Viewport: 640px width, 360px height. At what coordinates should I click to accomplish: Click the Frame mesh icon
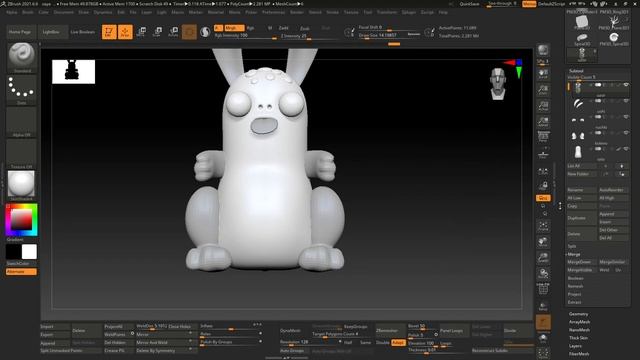click(543, 226)
